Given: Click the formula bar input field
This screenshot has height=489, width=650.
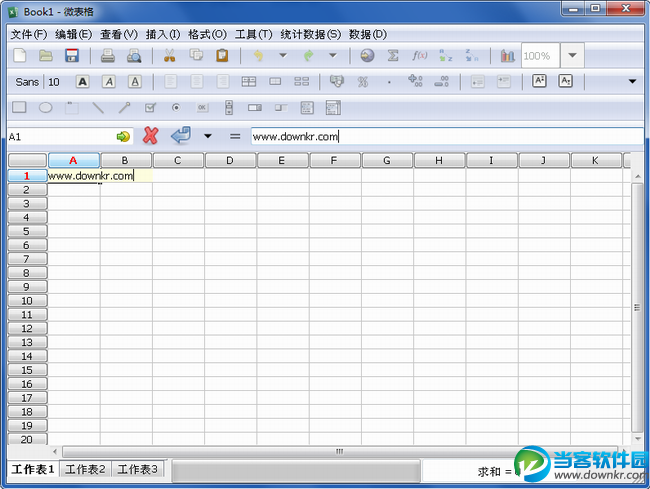Looking at the screenshot, I should click(447, 136).
